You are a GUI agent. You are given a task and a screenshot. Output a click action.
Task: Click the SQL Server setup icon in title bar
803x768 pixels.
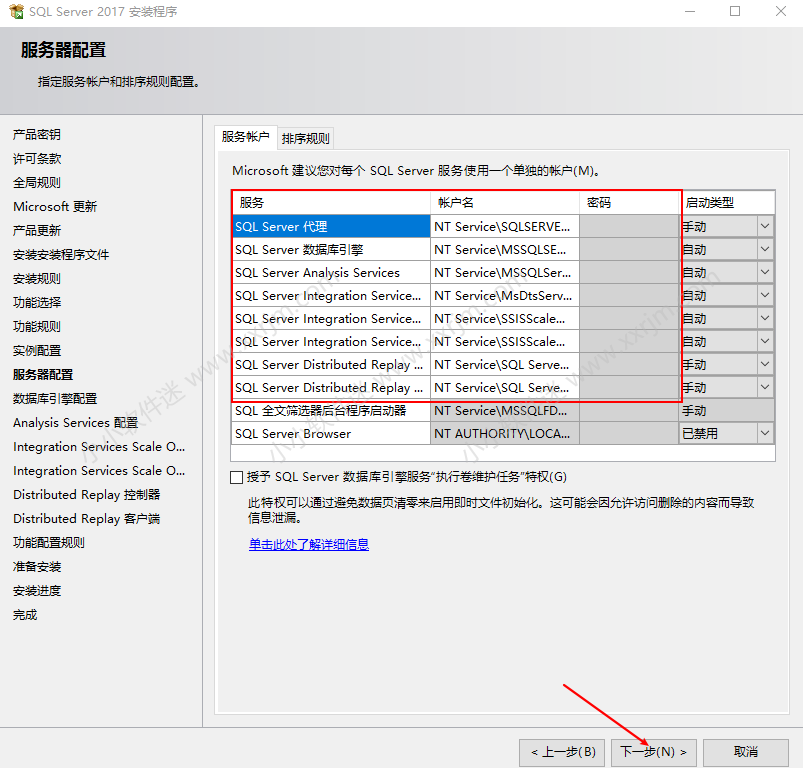coord(16,11)
